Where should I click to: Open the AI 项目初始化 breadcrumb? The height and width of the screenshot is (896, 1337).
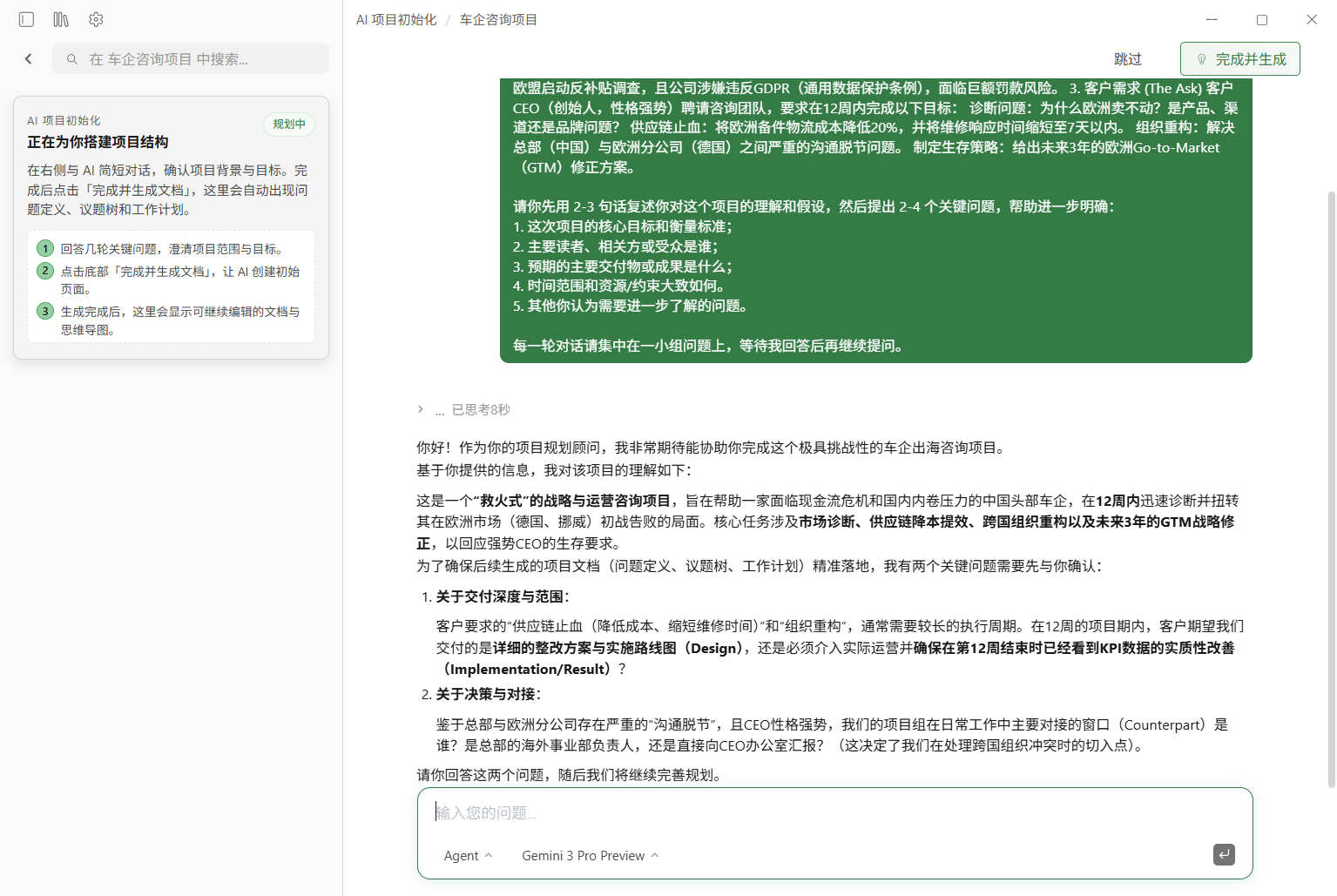pyautogui.click(x=395, y=18)
